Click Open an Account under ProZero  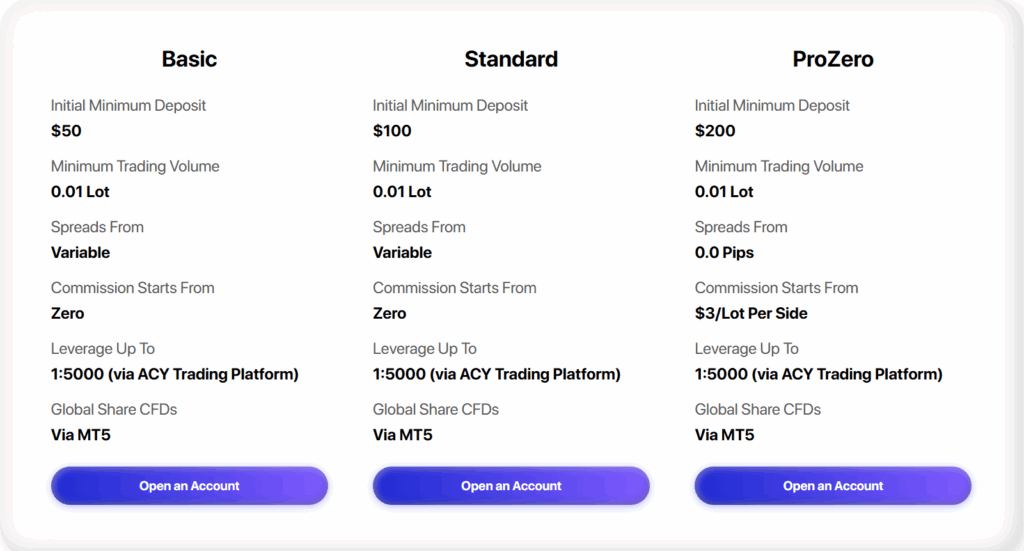point(833,486)
